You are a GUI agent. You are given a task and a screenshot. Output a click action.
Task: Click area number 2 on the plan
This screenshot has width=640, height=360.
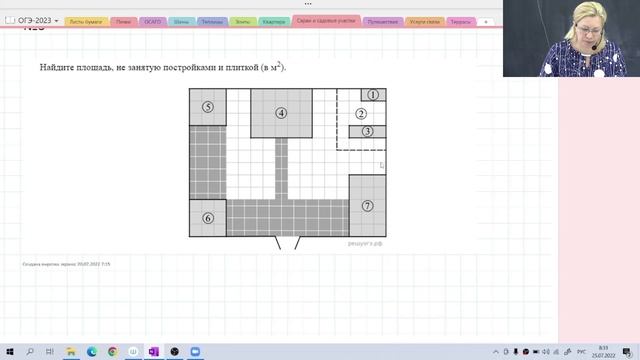361,113
